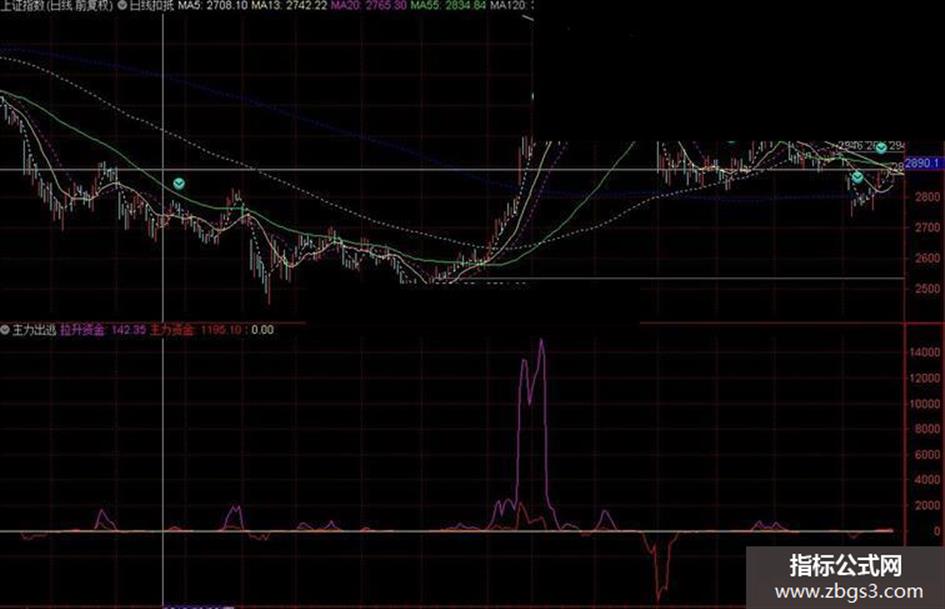Click the 0.00 value in the 主力出逃 legend
This screenshot has width=945, height=609.
pyautogui.click(x=262, y=330)
